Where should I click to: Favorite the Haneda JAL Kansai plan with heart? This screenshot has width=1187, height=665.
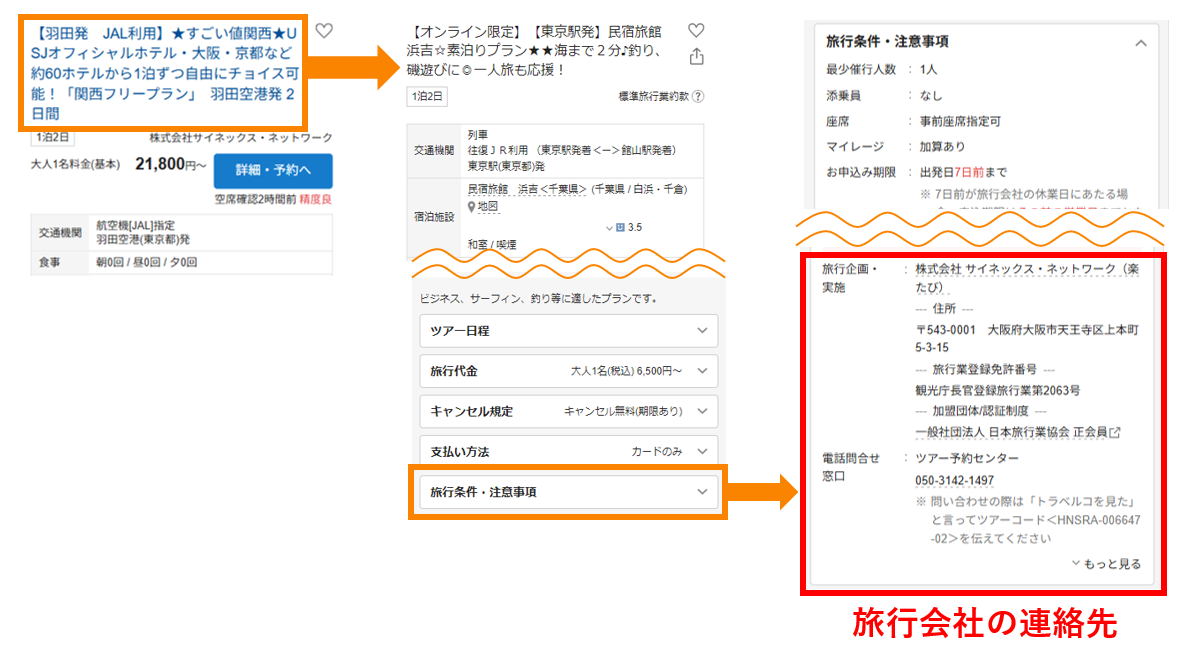(x=324, y=31)
